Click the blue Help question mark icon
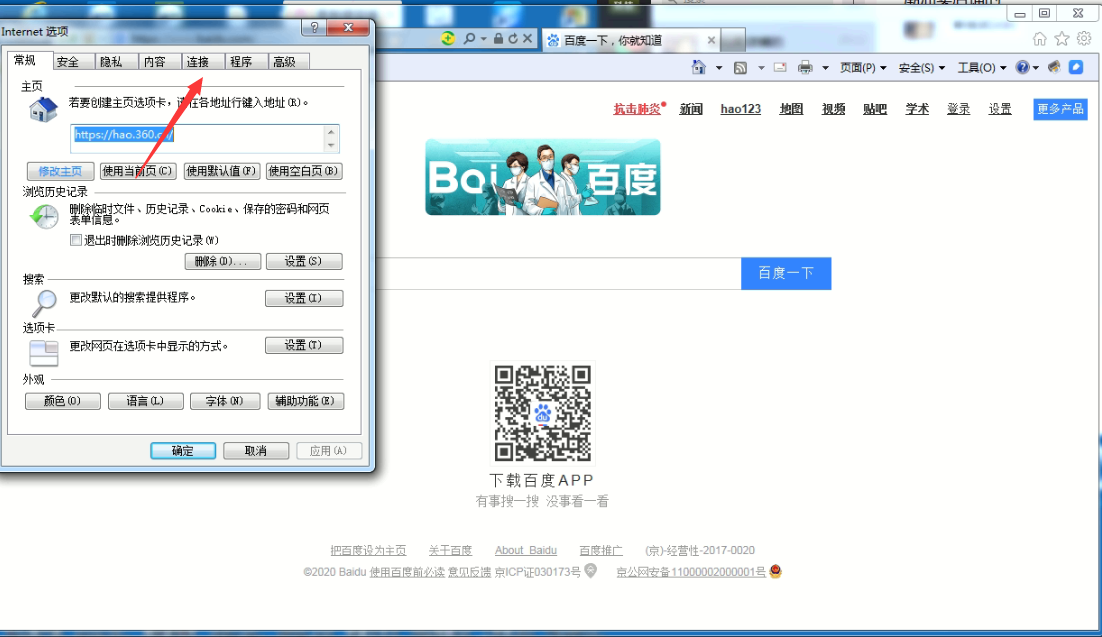 1023,67
